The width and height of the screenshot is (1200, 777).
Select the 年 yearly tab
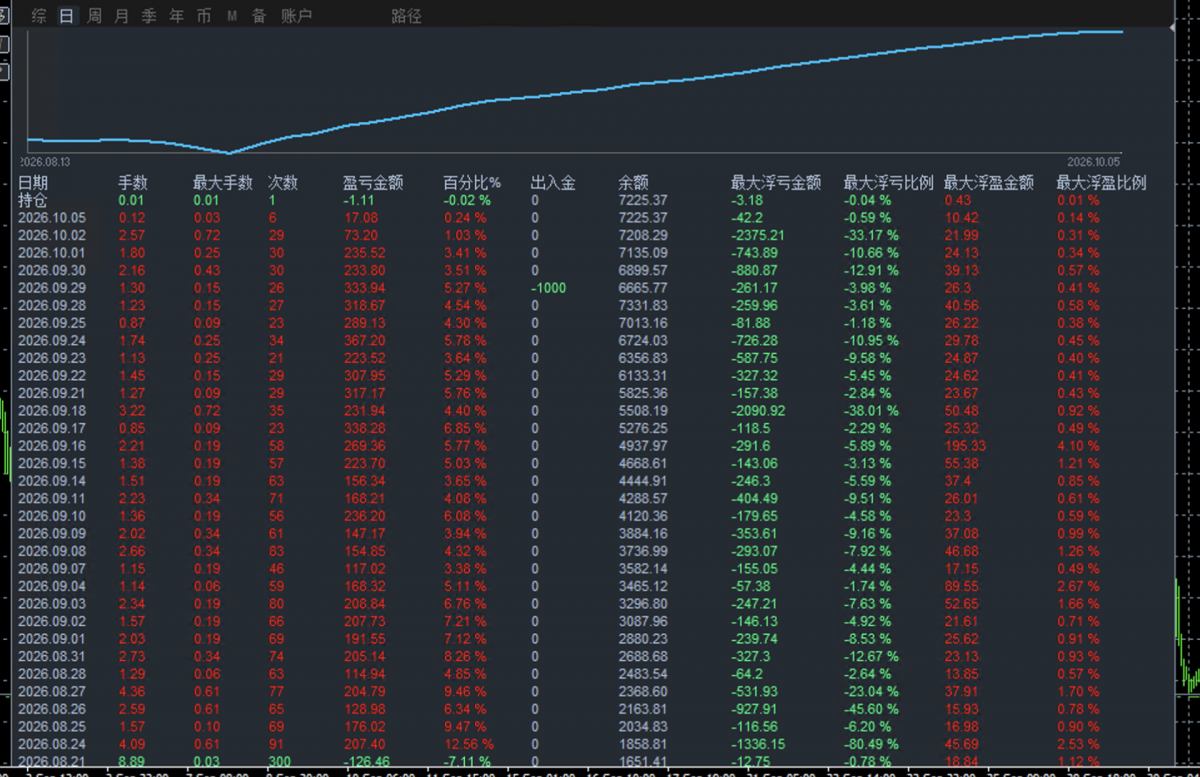[x=177, y=16]
